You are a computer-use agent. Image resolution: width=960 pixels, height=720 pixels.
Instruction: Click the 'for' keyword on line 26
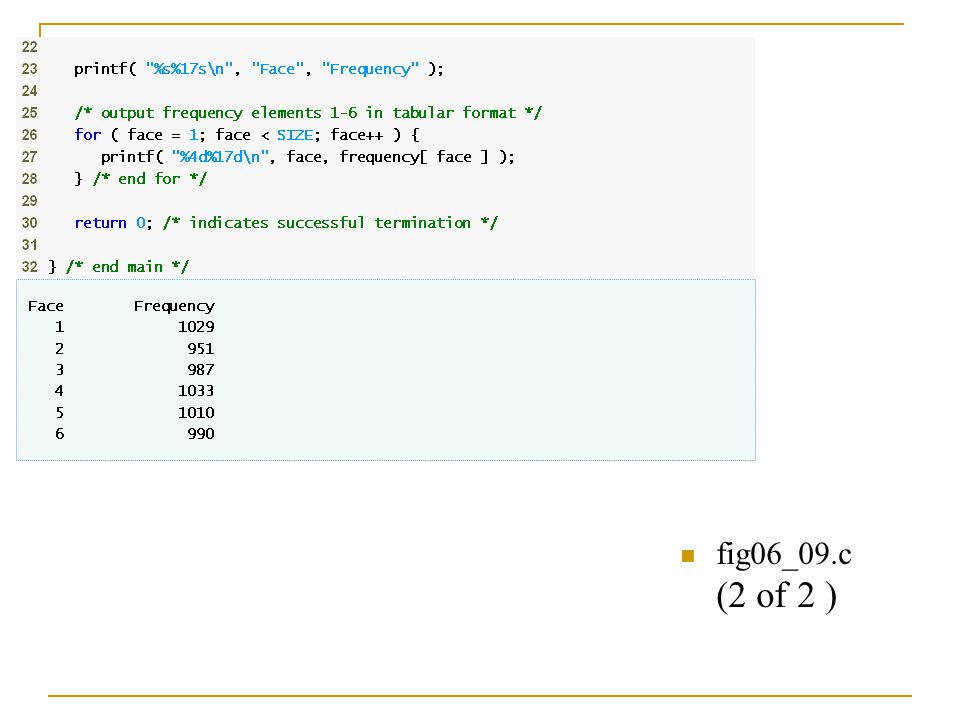point(88,135)
